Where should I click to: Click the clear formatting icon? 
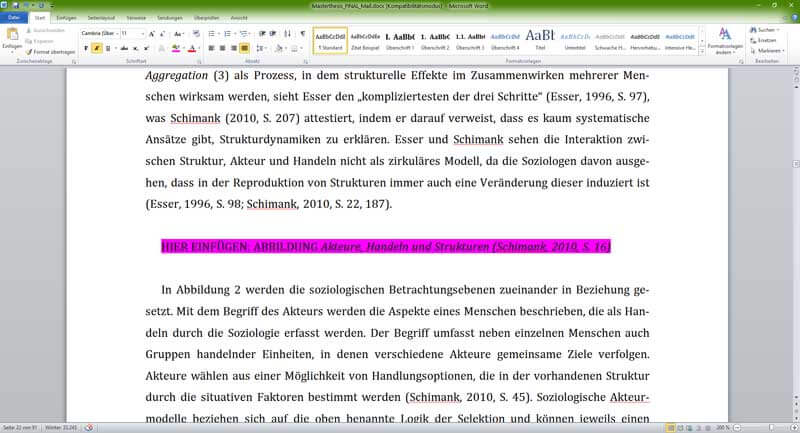pyautogui.click(x=196, y=34)
